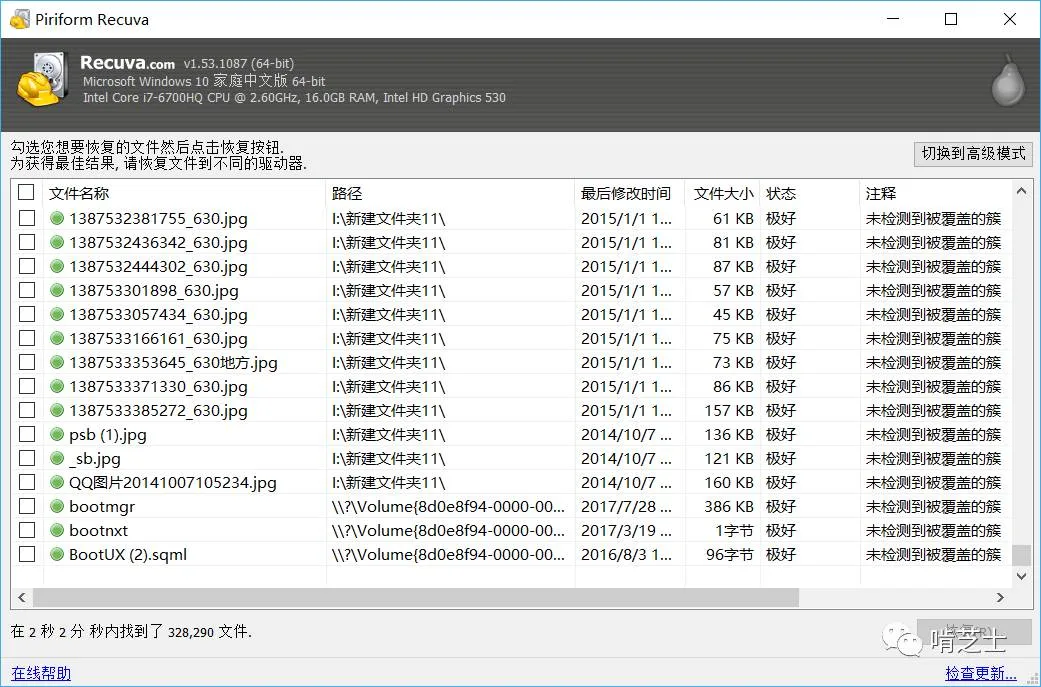Tick the bootmgr checkbox
This screenshot has width=1041, height=687.
tap(27, 506)
